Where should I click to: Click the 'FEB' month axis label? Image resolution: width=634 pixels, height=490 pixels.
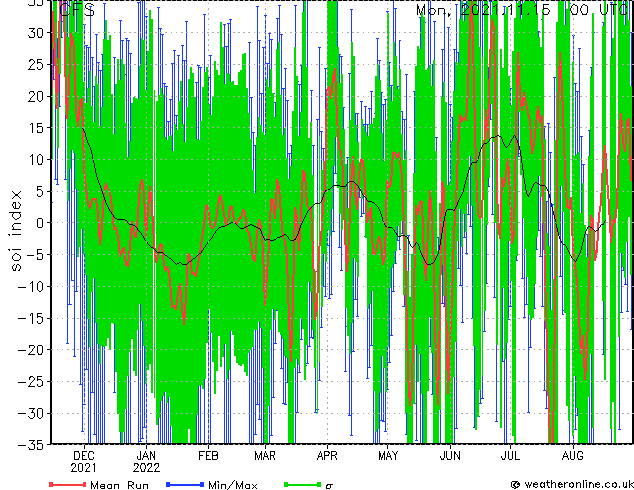208,456
